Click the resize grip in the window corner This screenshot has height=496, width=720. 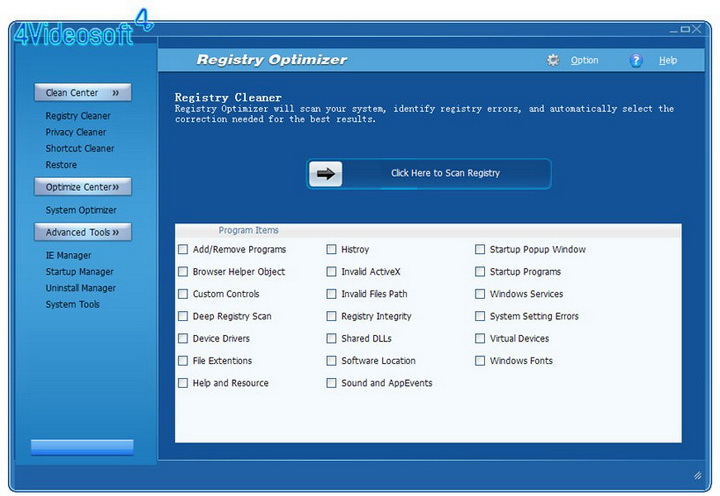tap(698, 475)
